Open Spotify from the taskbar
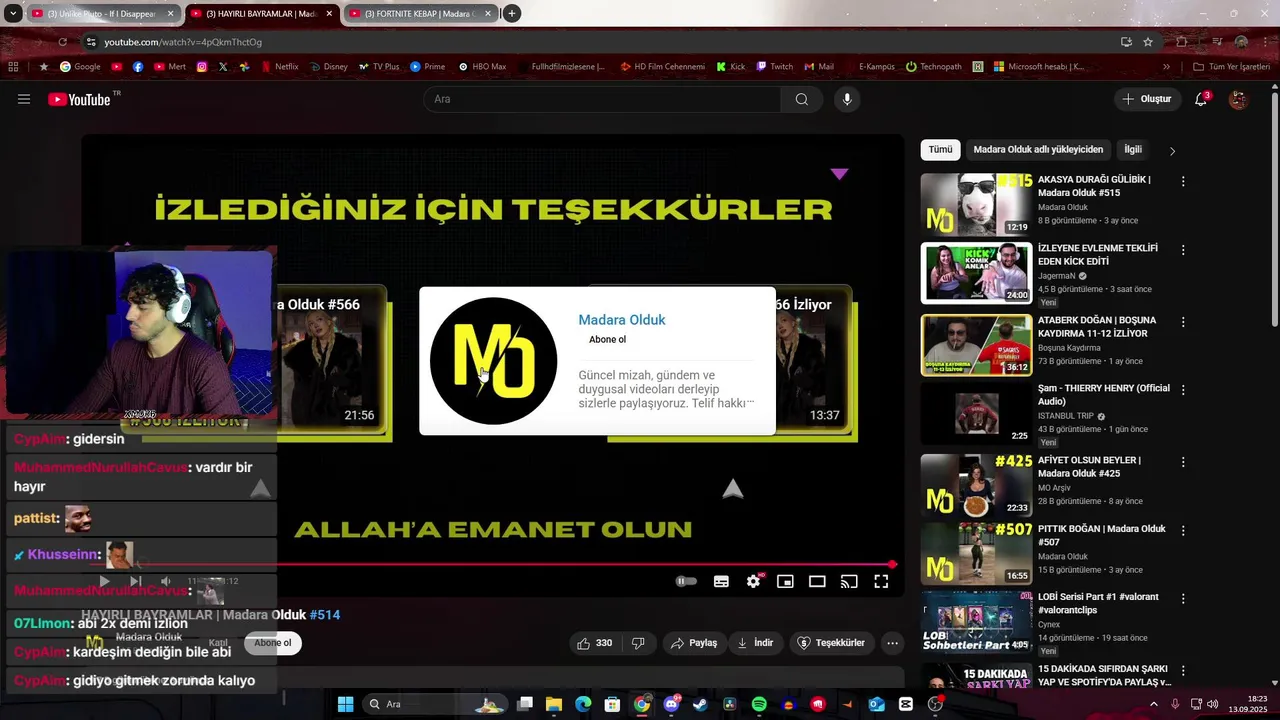The image size is (1280, 720). pos(759,704)
